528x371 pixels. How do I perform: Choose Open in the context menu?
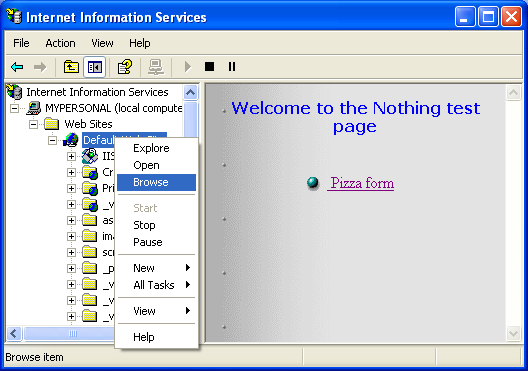[x=156, y=165]
